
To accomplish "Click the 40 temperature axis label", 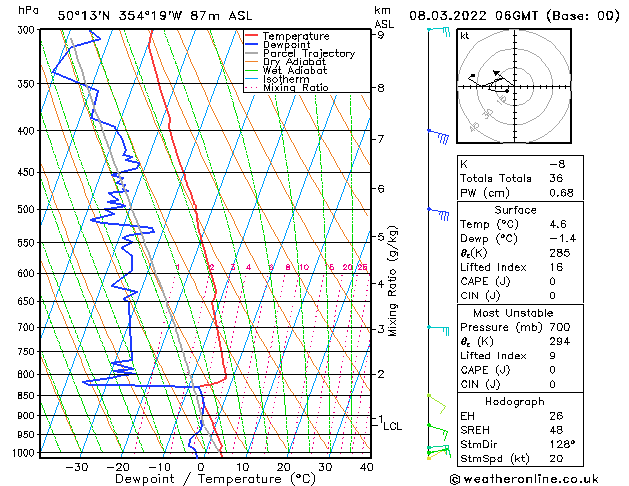I will [x=367, y=467].
